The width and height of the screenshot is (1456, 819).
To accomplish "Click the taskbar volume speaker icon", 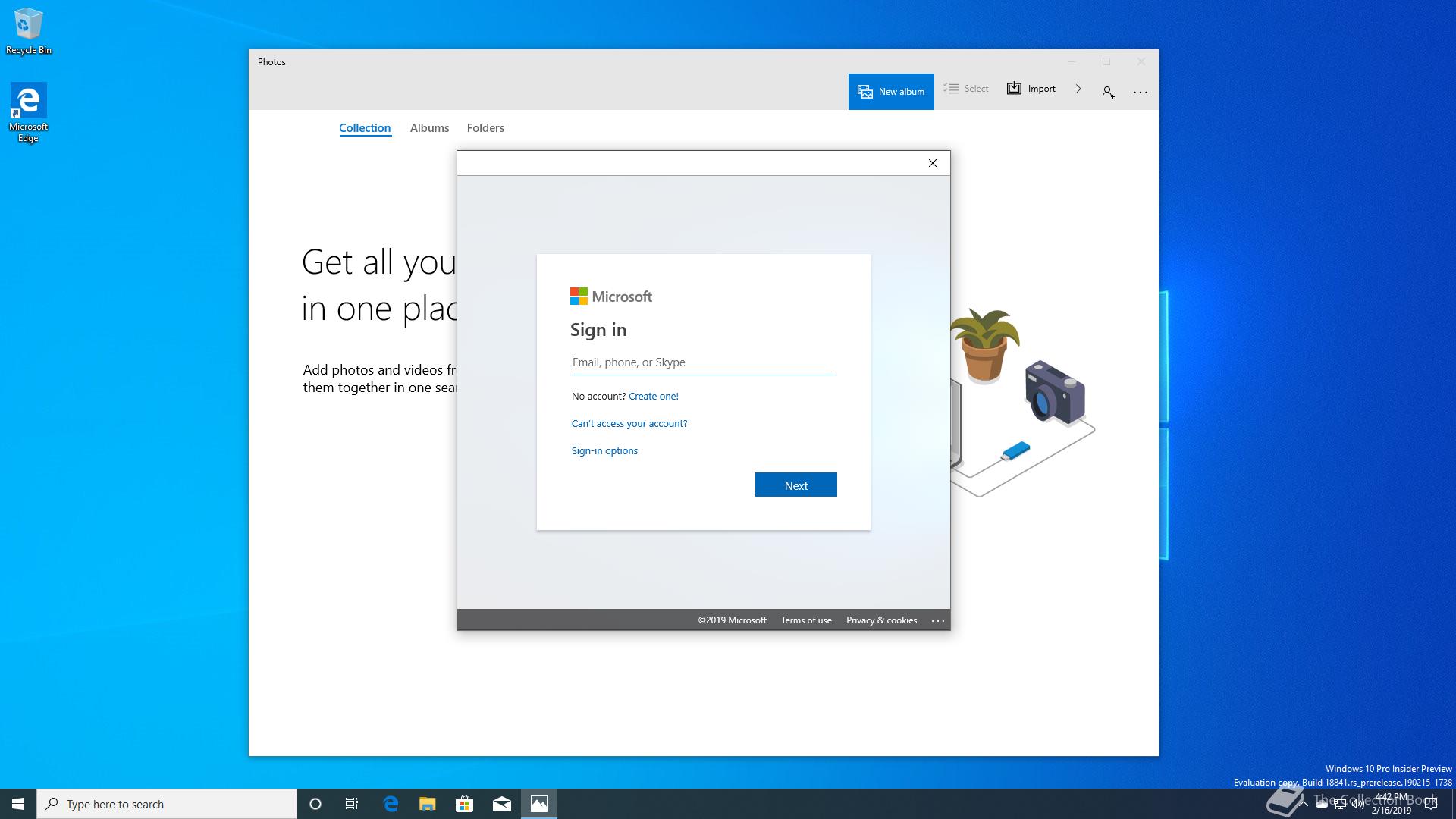I will click(x=1357, y=805).
